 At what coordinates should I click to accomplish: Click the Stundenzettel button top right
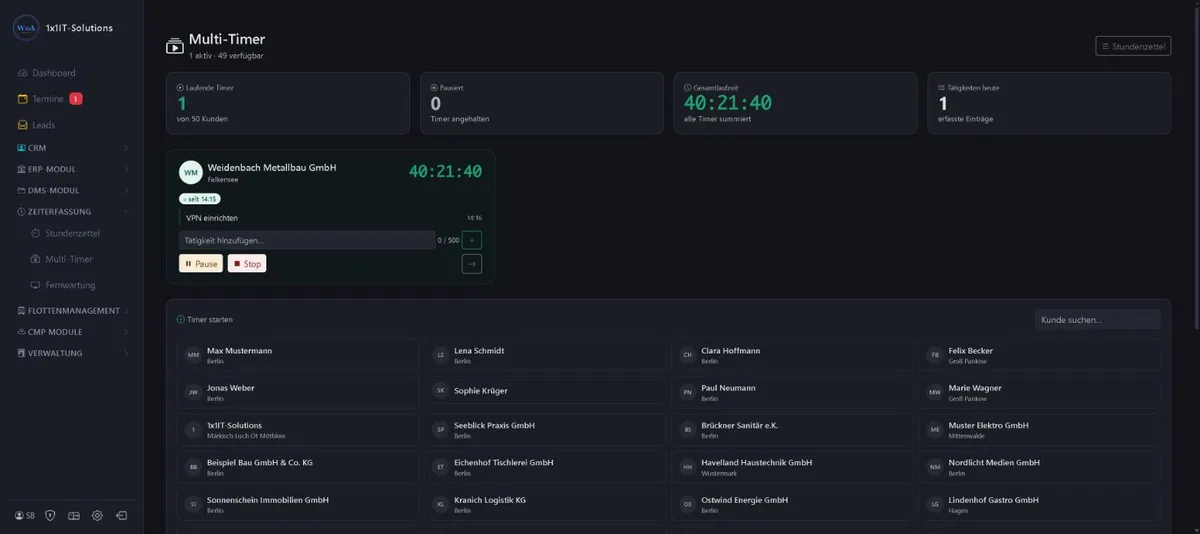tap(1133, 46)
